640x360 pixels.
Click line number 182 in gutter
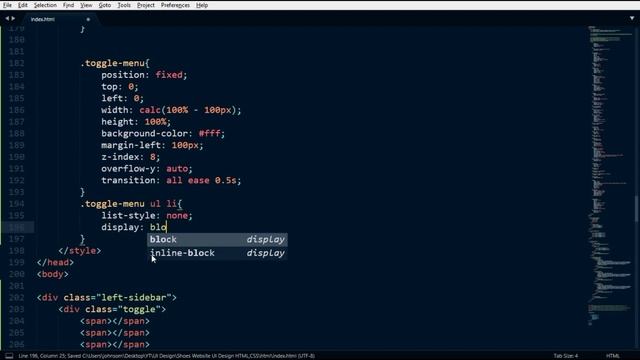[17, 63]
